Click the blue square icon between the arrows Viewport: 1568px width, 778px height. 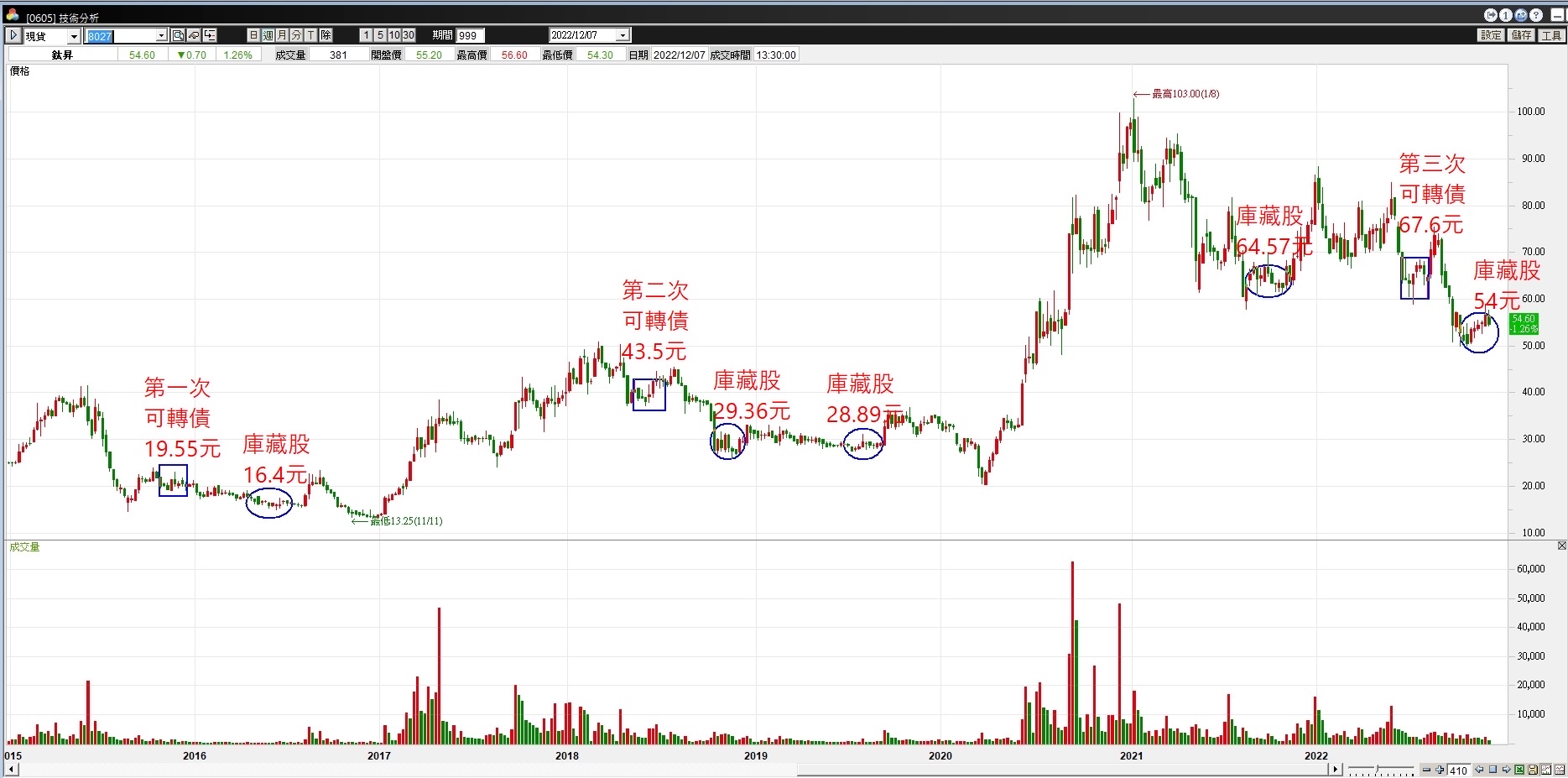1492,770
